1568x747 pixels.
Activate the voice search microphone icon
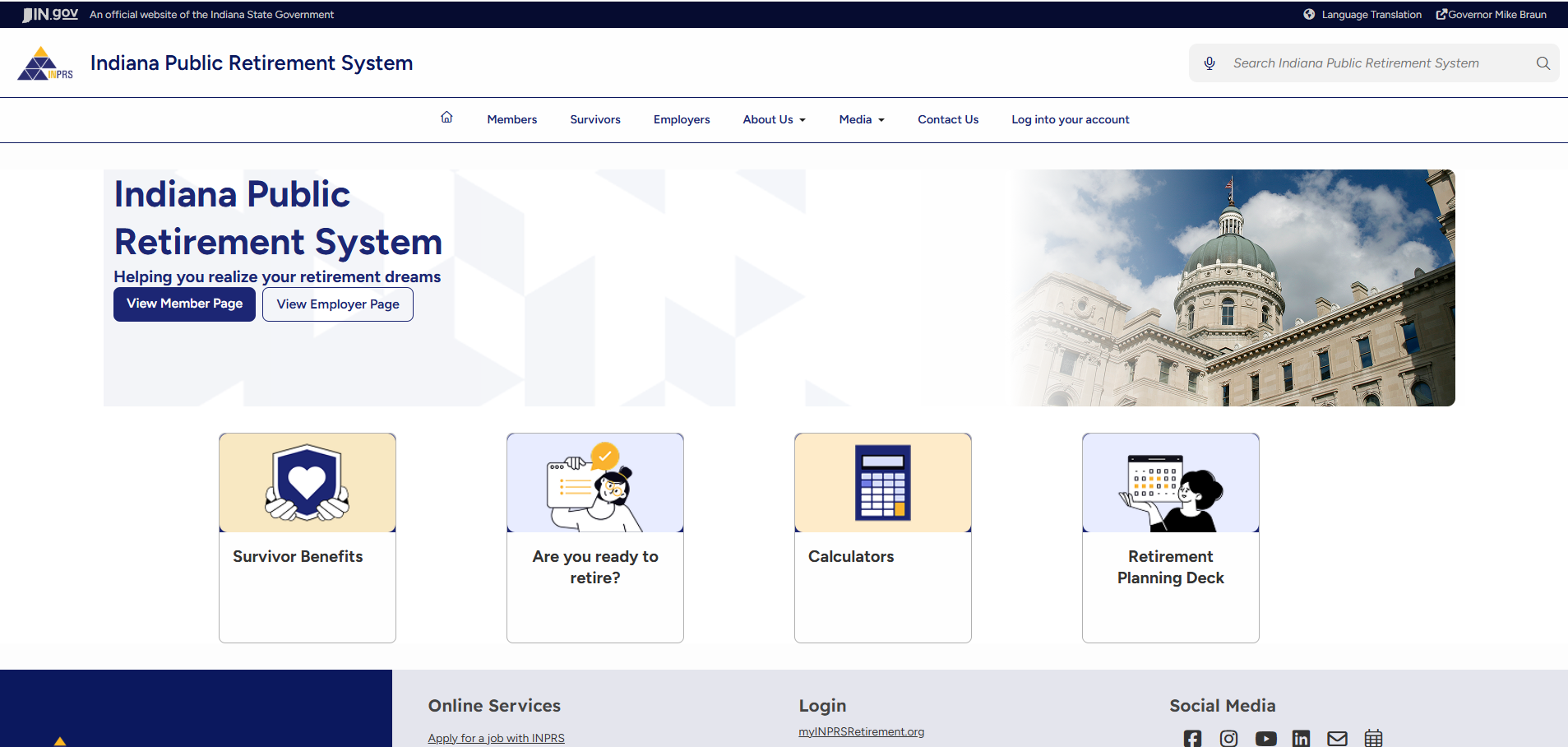coord(1210,63)
